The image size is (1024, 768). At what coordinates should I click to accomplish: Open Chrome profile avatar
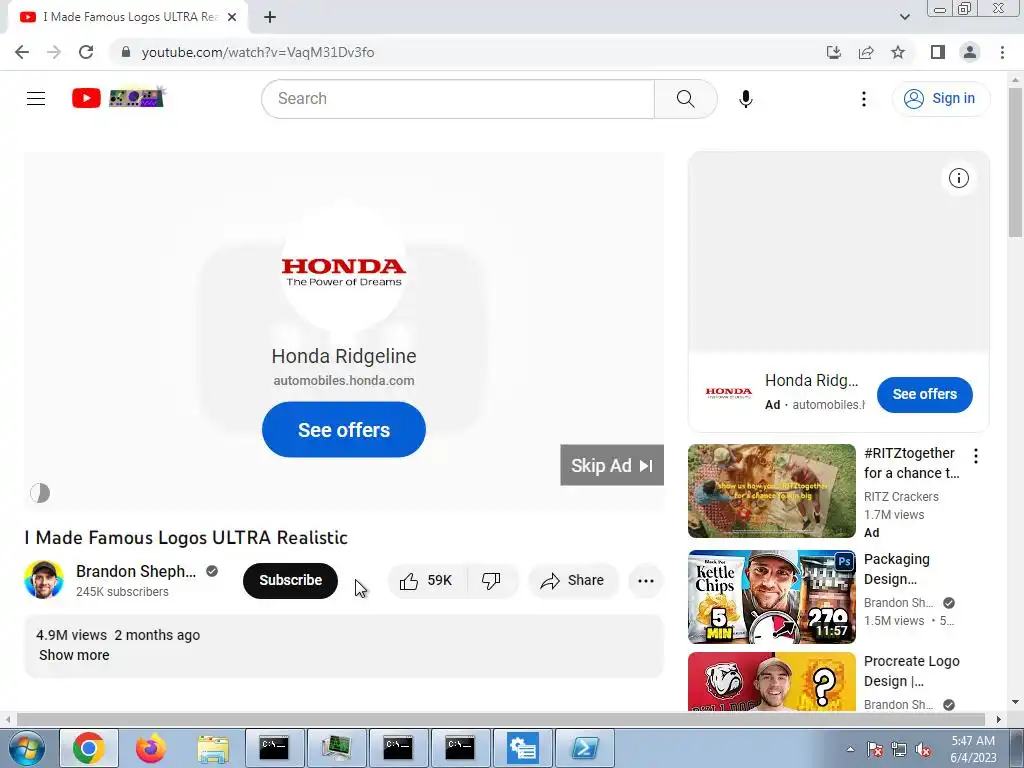point(970,52)
